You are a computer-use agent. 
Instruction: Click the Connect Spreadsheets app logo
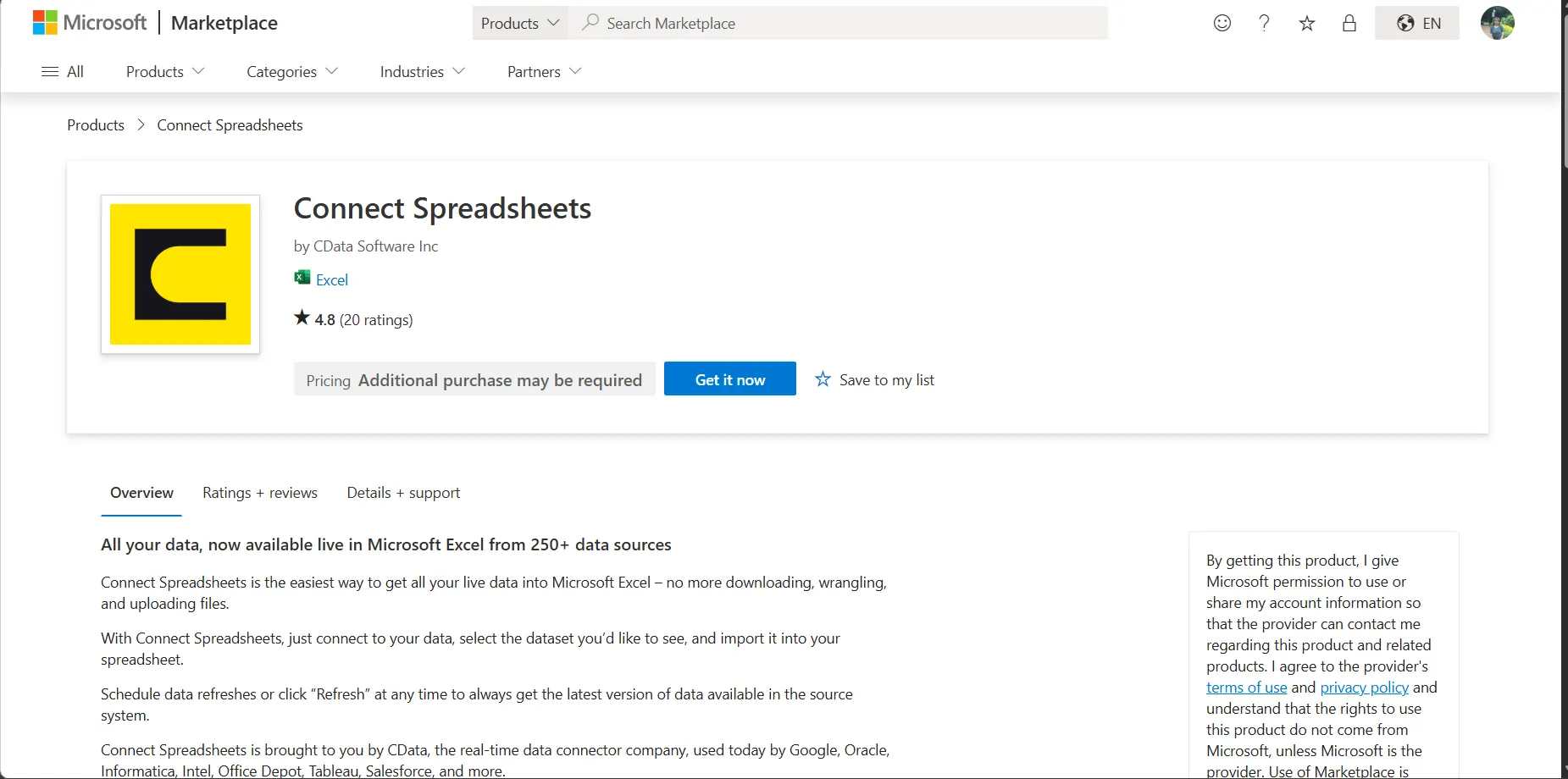pyautogui.click(x=180, y=274)
